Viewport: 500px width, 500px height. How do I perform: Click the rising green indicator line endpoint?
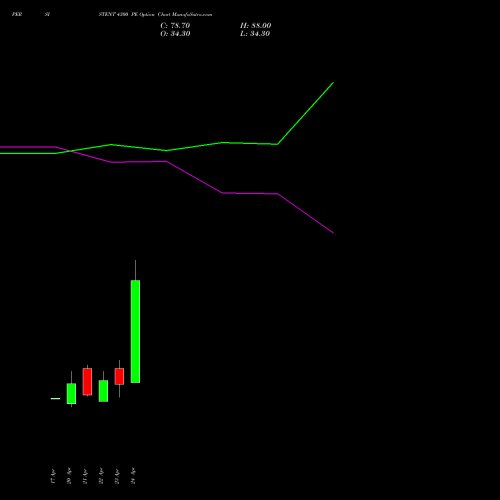pyautogui.click(x=333, y=83)
